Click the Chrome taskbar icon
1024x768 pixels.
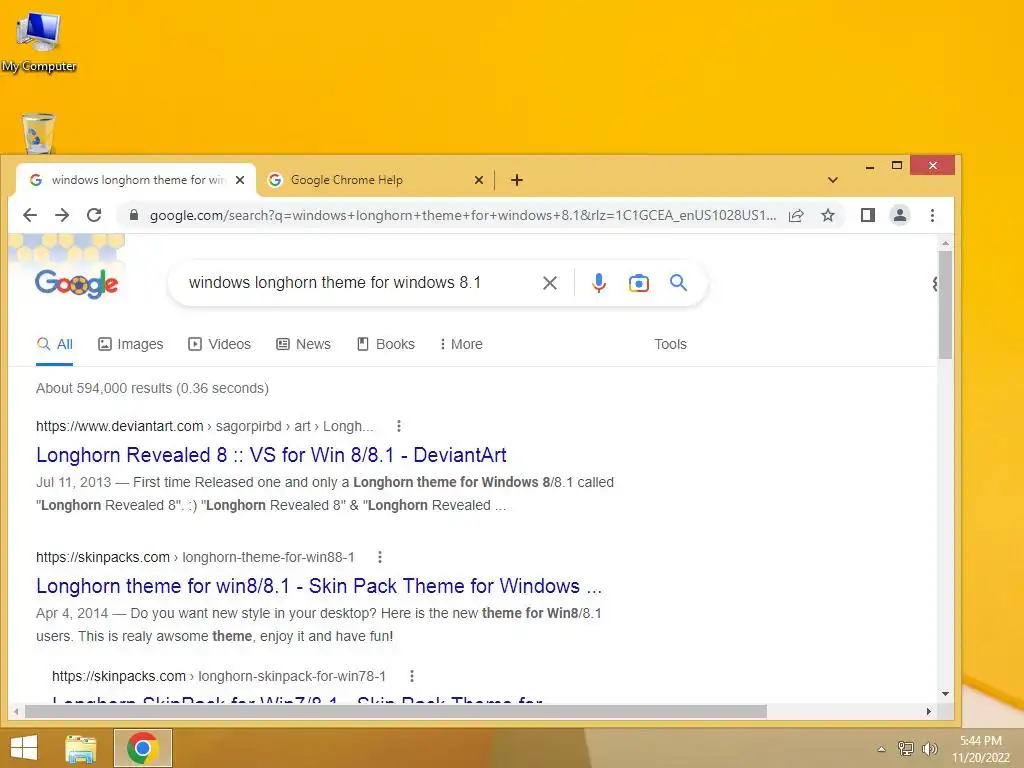pos(143,748)
